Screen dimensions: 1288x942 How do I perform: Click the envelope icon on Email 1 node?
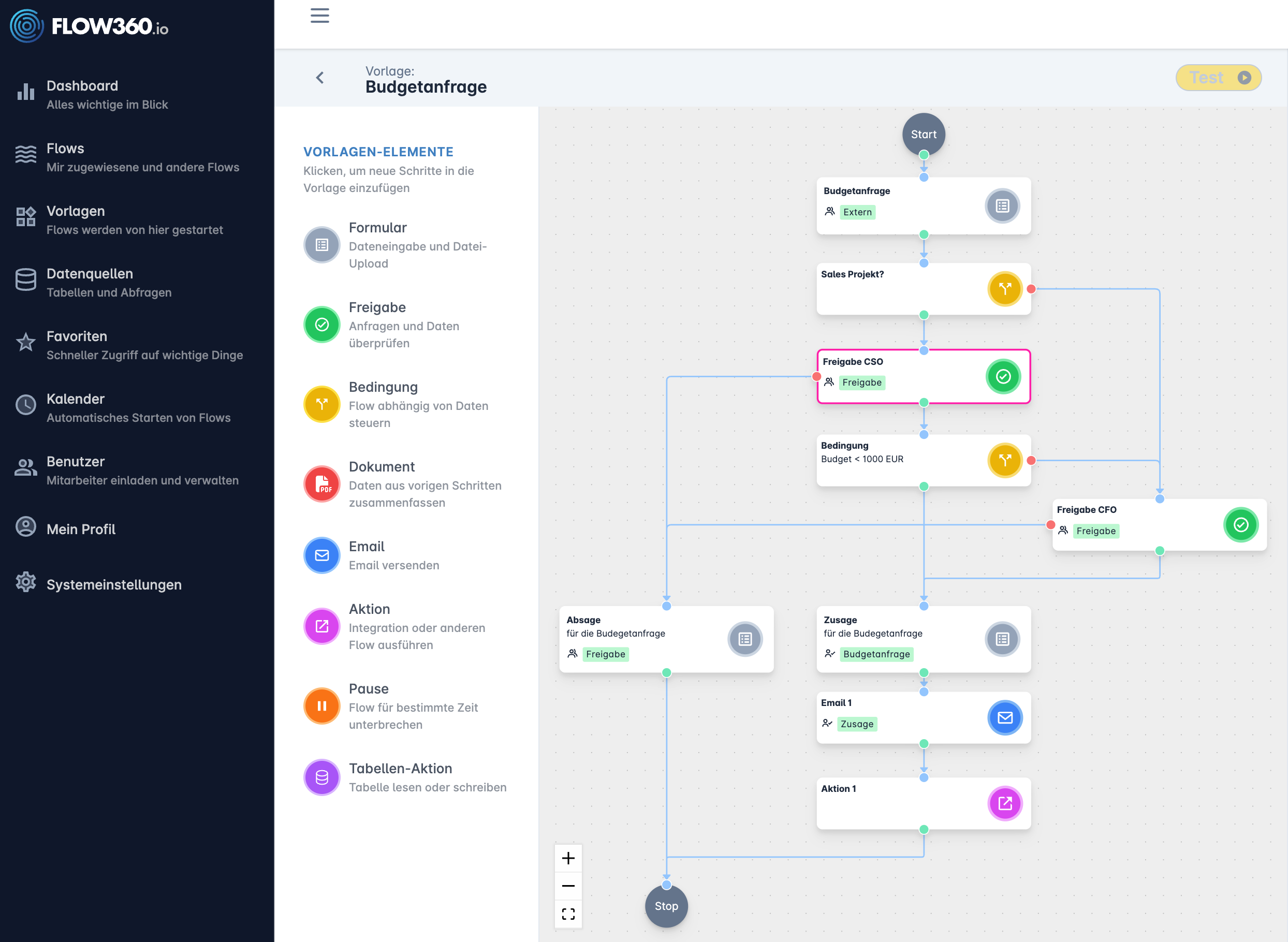(x=1006, y=718)
